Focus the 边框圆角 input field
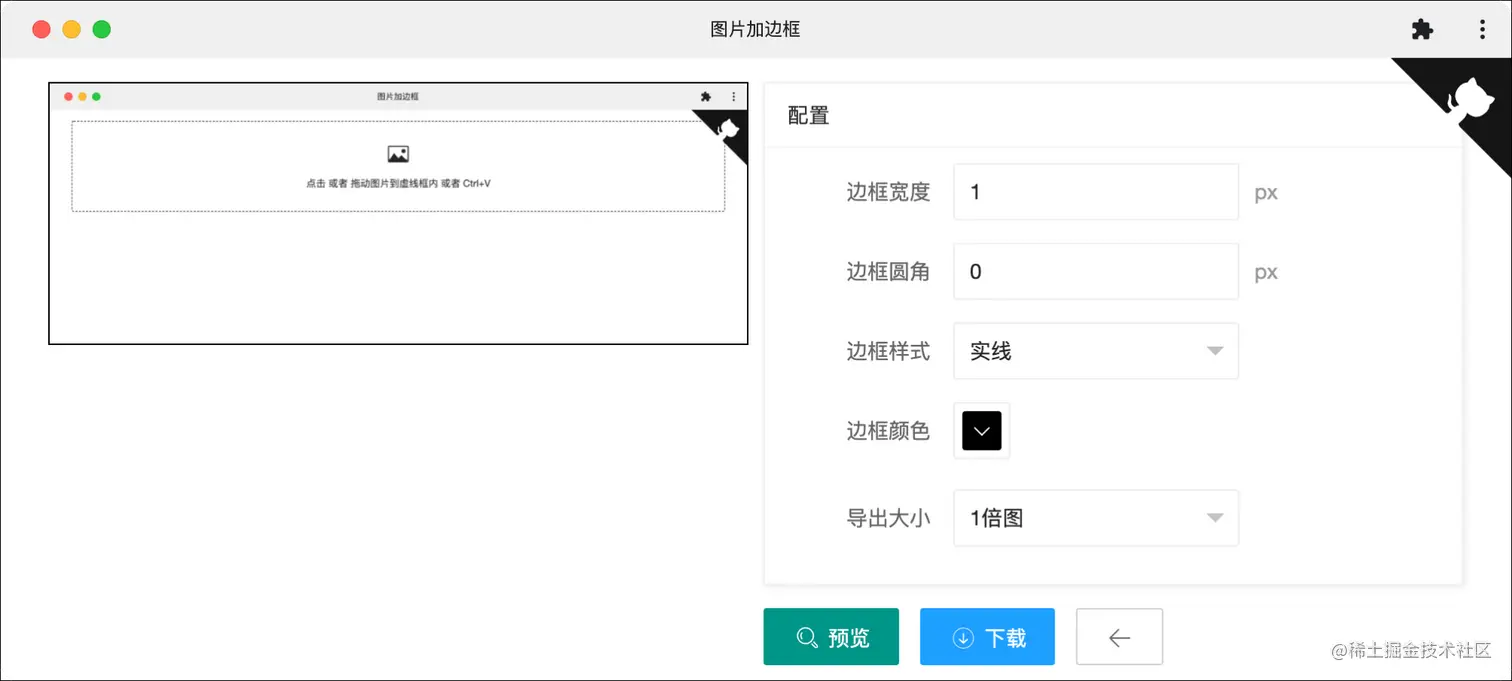Screen dimensions: 1512x681 coord(1096,272)
